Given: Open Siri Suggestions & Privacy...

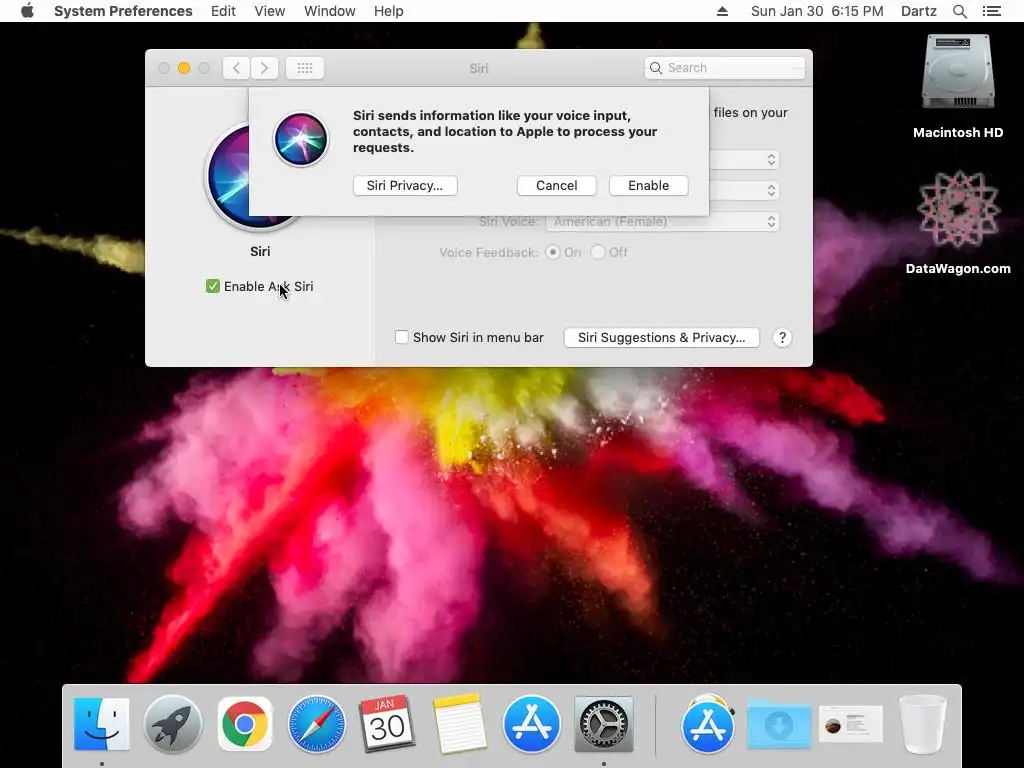Looking at the screenshot, I should click(x=662, y=338).
